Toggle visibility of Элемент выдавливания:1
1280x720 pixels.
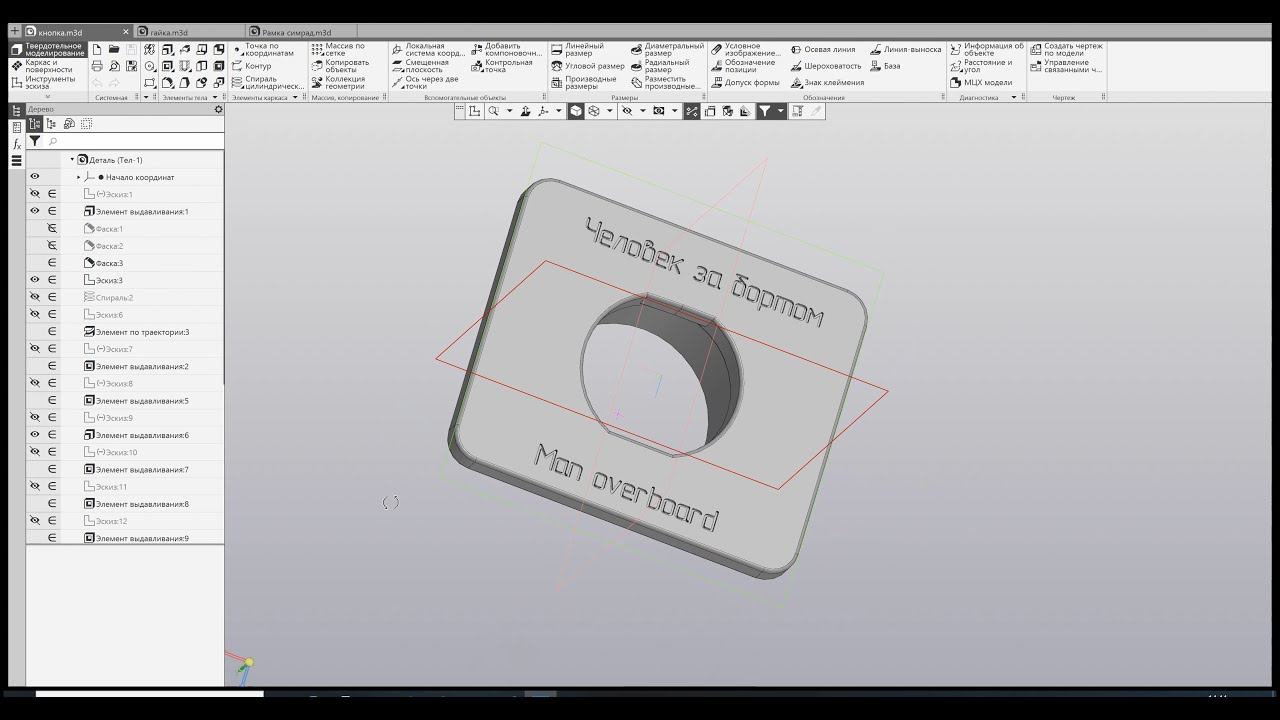(x=35, y=211)
